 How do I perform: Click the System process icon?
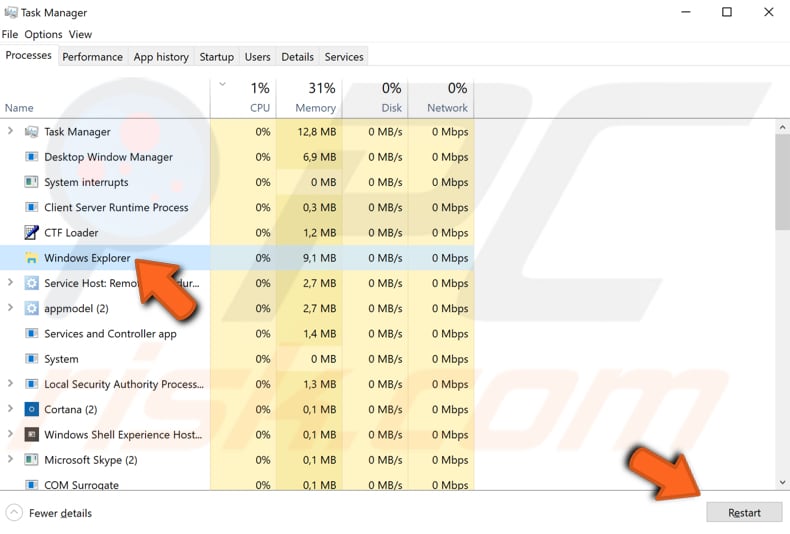pos(31,359)
